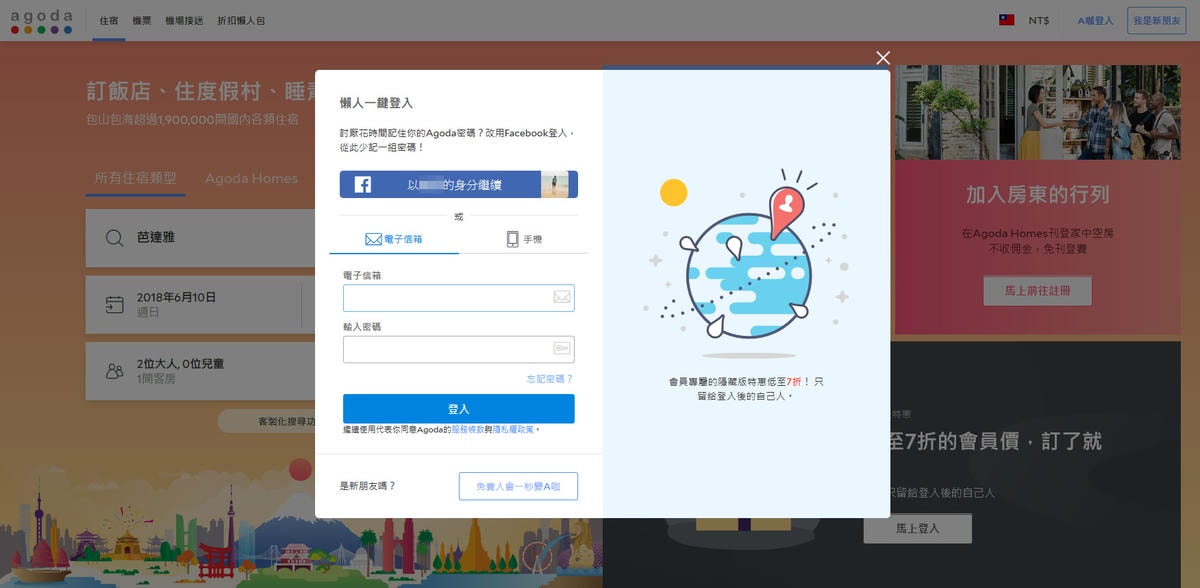The image size is (1200, 588).
Task: Click the key icon in the password field
Action: click(x=562, y=348)
